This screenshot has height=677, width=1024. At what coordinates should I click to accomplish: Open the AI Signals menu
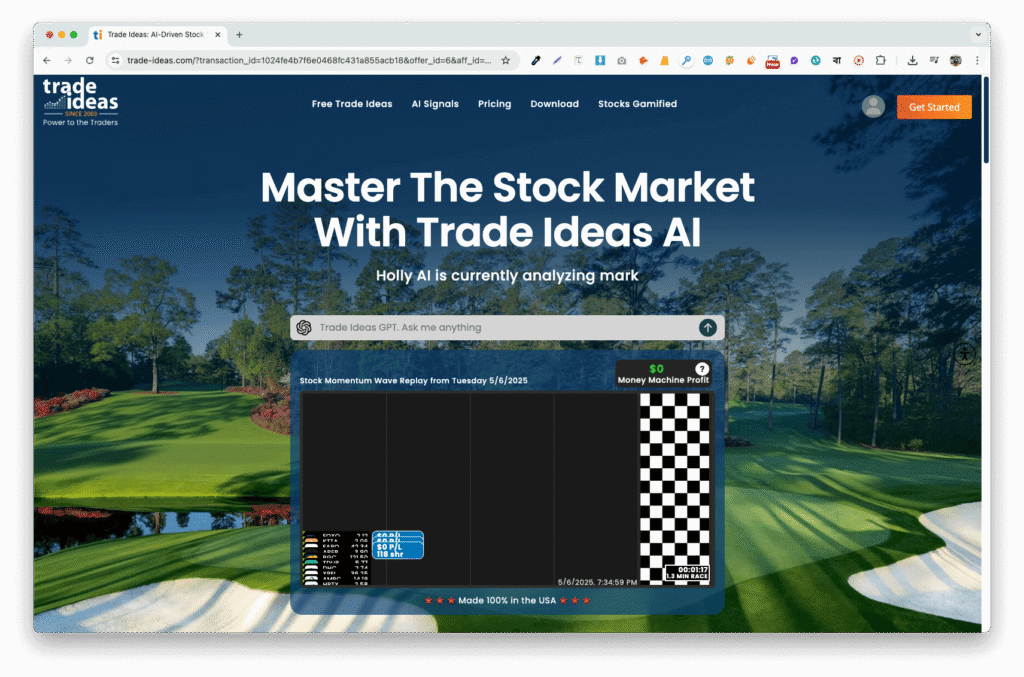click(x=435, y=104)
